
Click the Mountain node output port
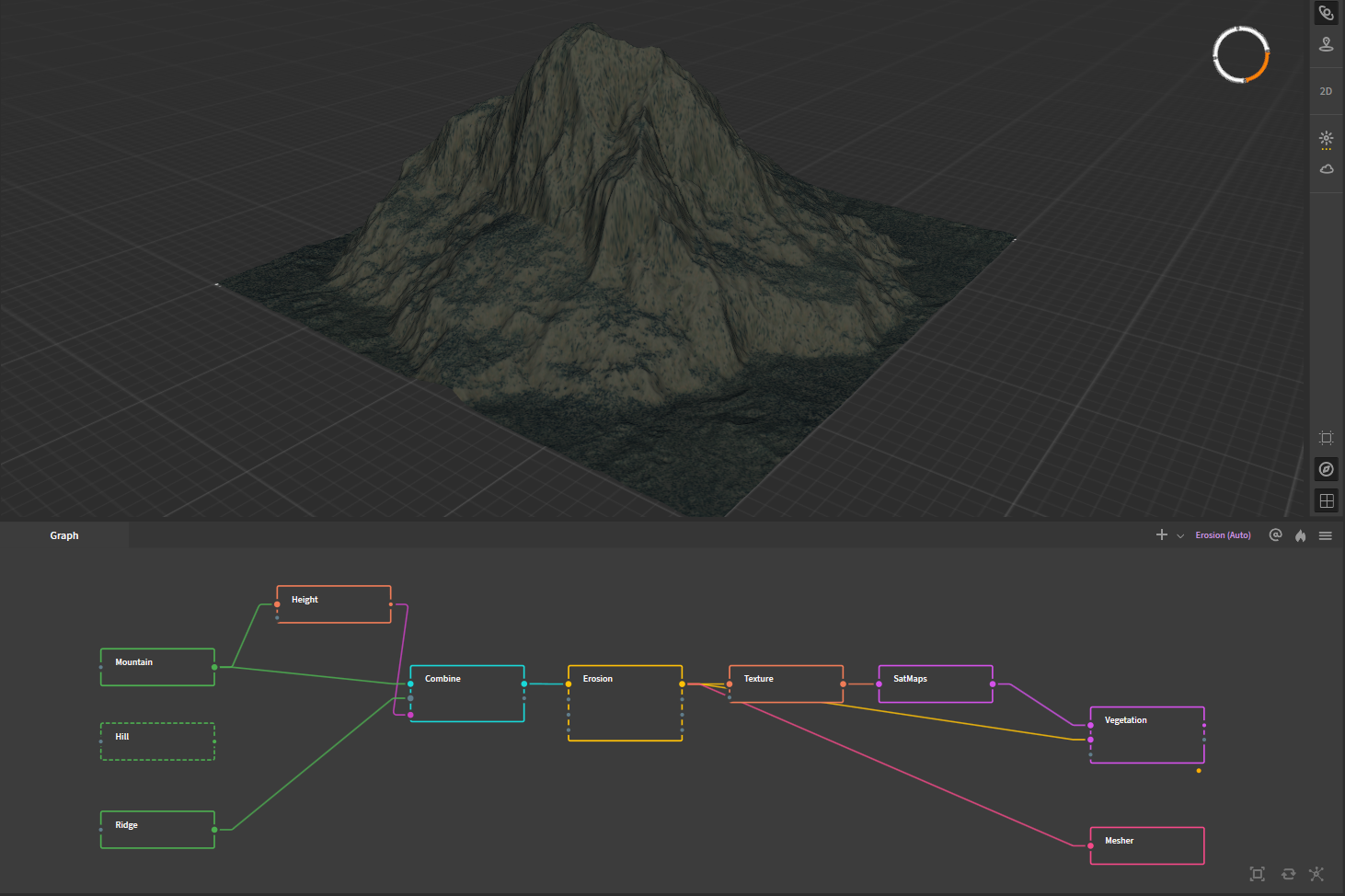tap(214, 667)
